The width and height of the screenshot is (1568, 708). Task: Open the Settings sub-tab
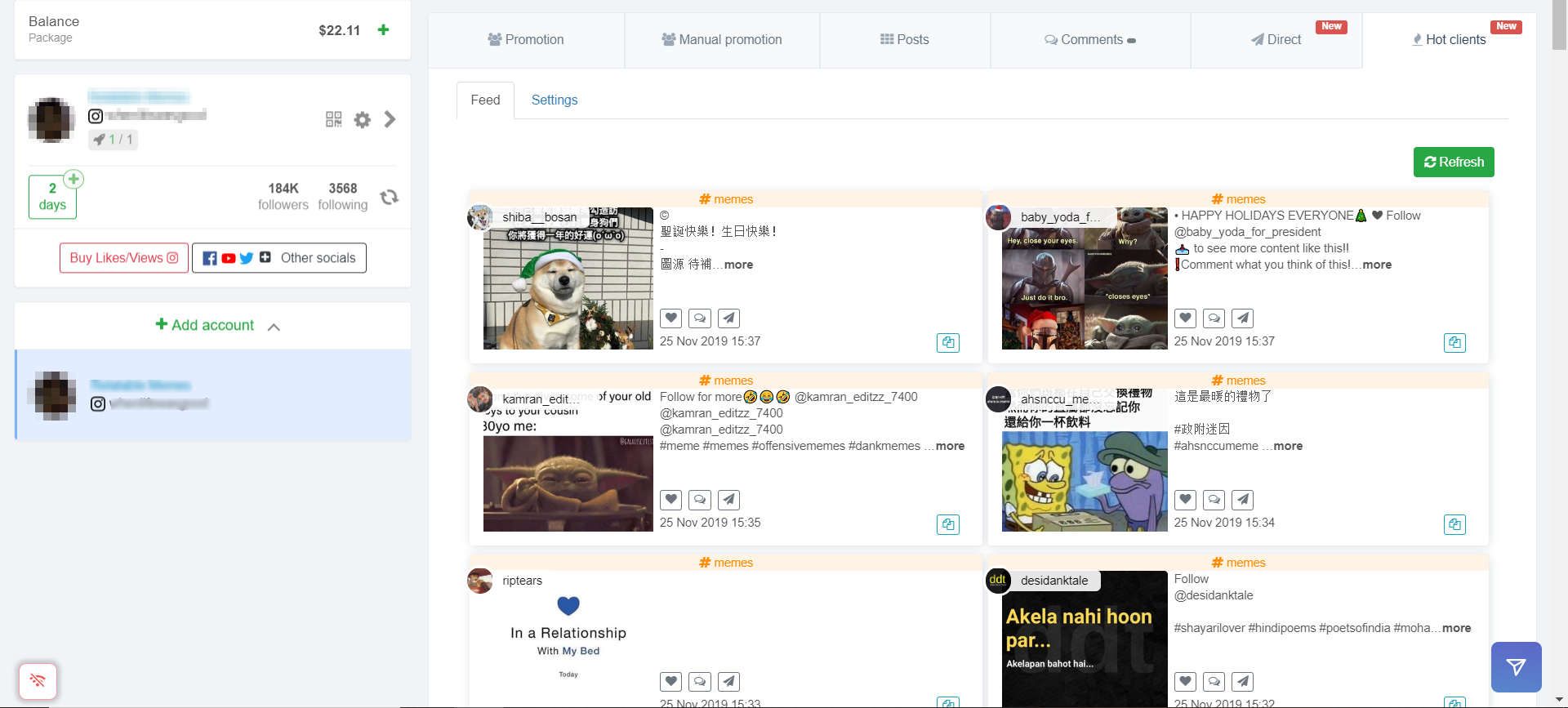(555, 100)
